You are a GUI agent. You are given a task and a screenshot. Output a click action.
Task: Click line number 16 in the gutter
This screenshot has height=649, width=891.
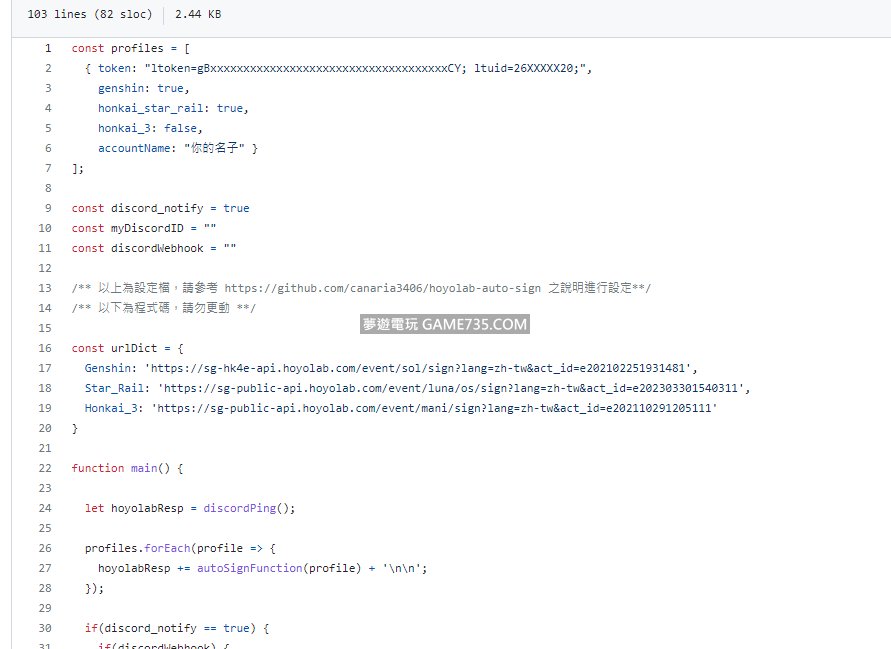point(44,348)
